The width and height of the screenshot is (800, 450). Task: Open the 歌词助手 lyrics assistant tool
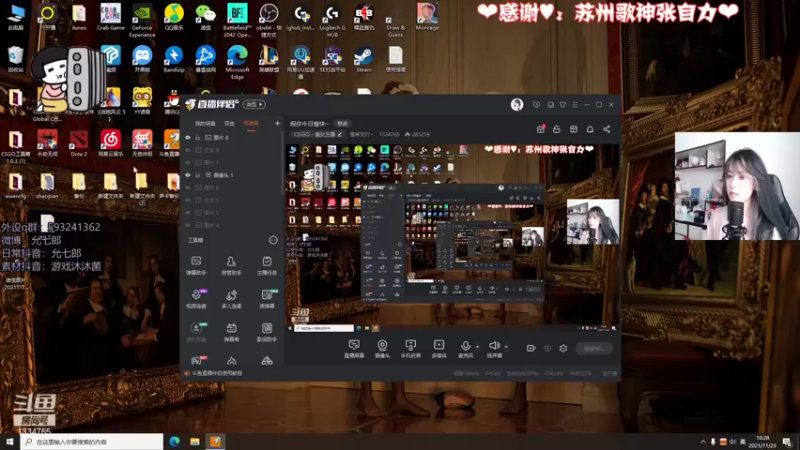pos(266,332)
